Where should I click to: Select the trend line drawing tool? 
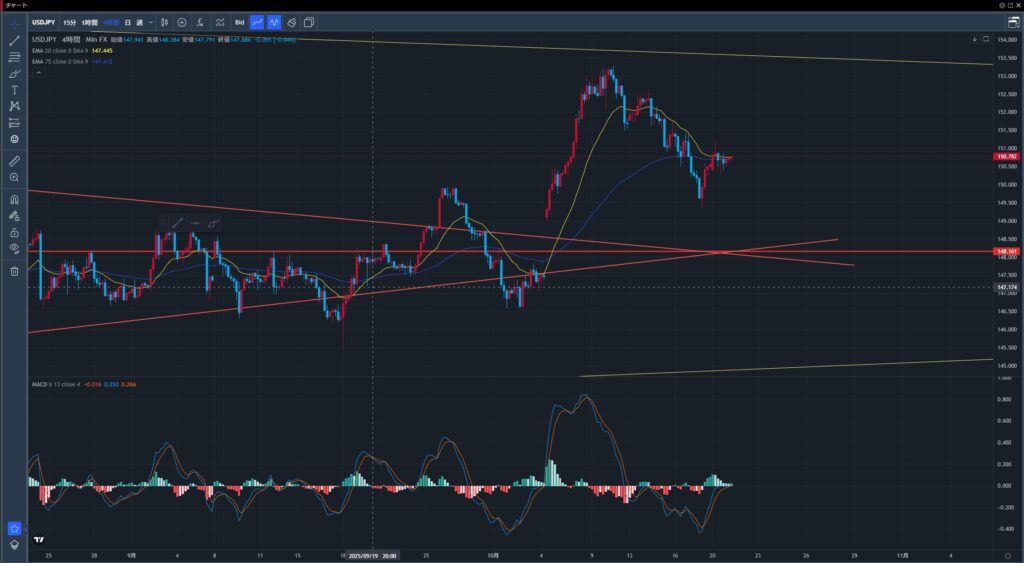[x=14, y=41]
